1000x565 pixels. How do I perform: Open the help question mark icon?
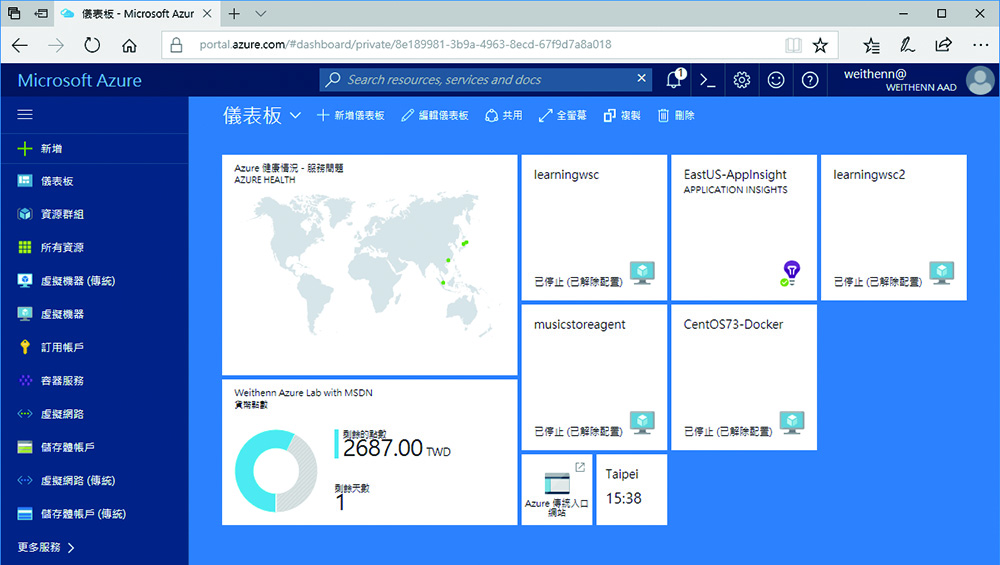(810, 80)
